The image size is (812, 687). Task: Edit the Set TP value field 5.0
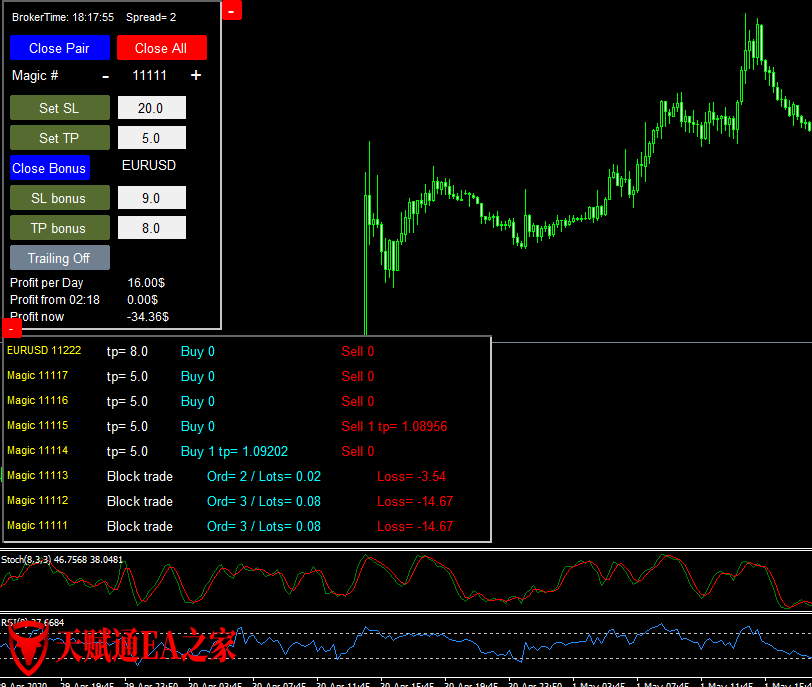click(x=151, y=138)
